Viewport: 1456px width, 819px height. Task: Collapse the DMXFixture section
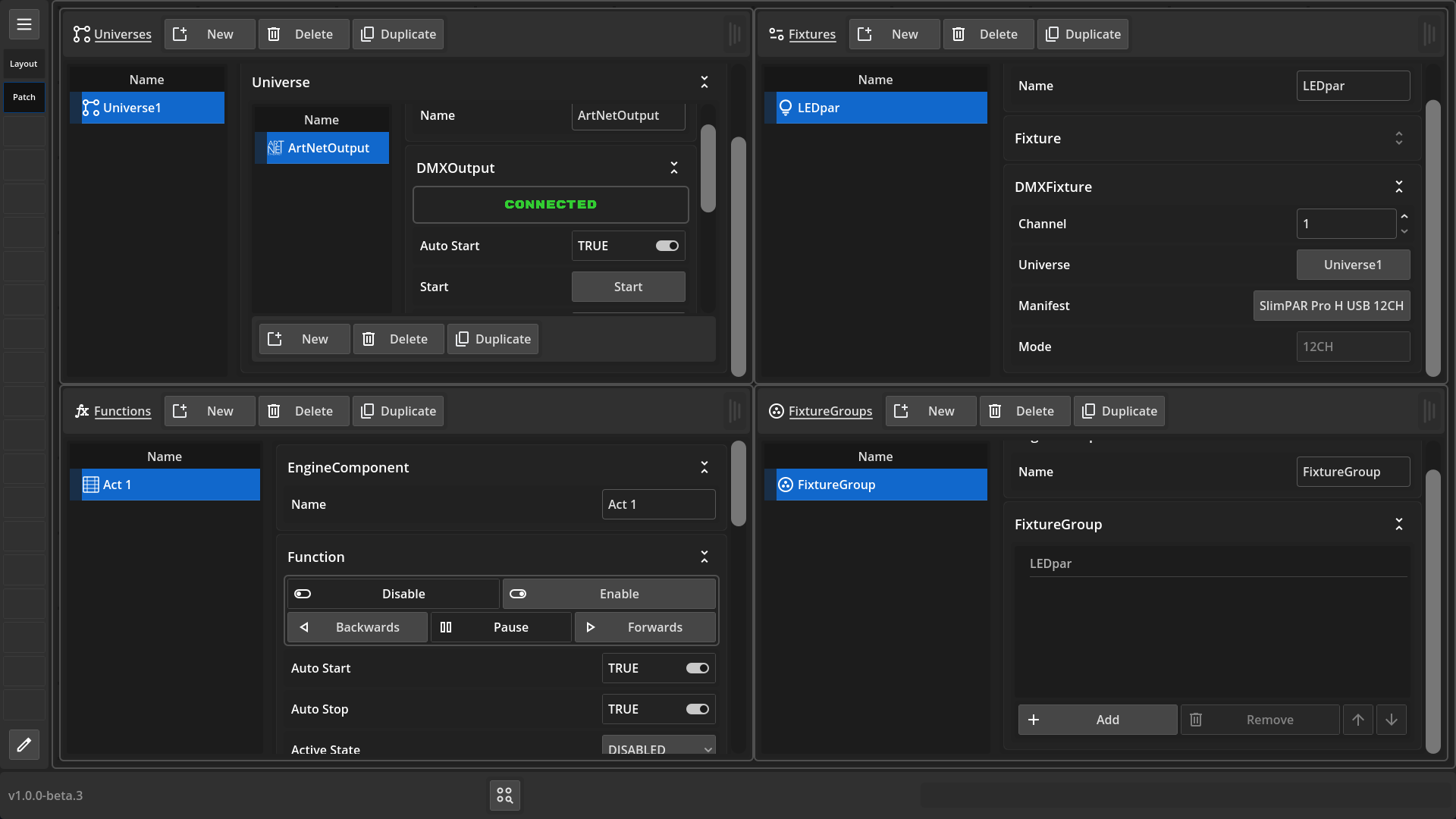pos(1399,187)
